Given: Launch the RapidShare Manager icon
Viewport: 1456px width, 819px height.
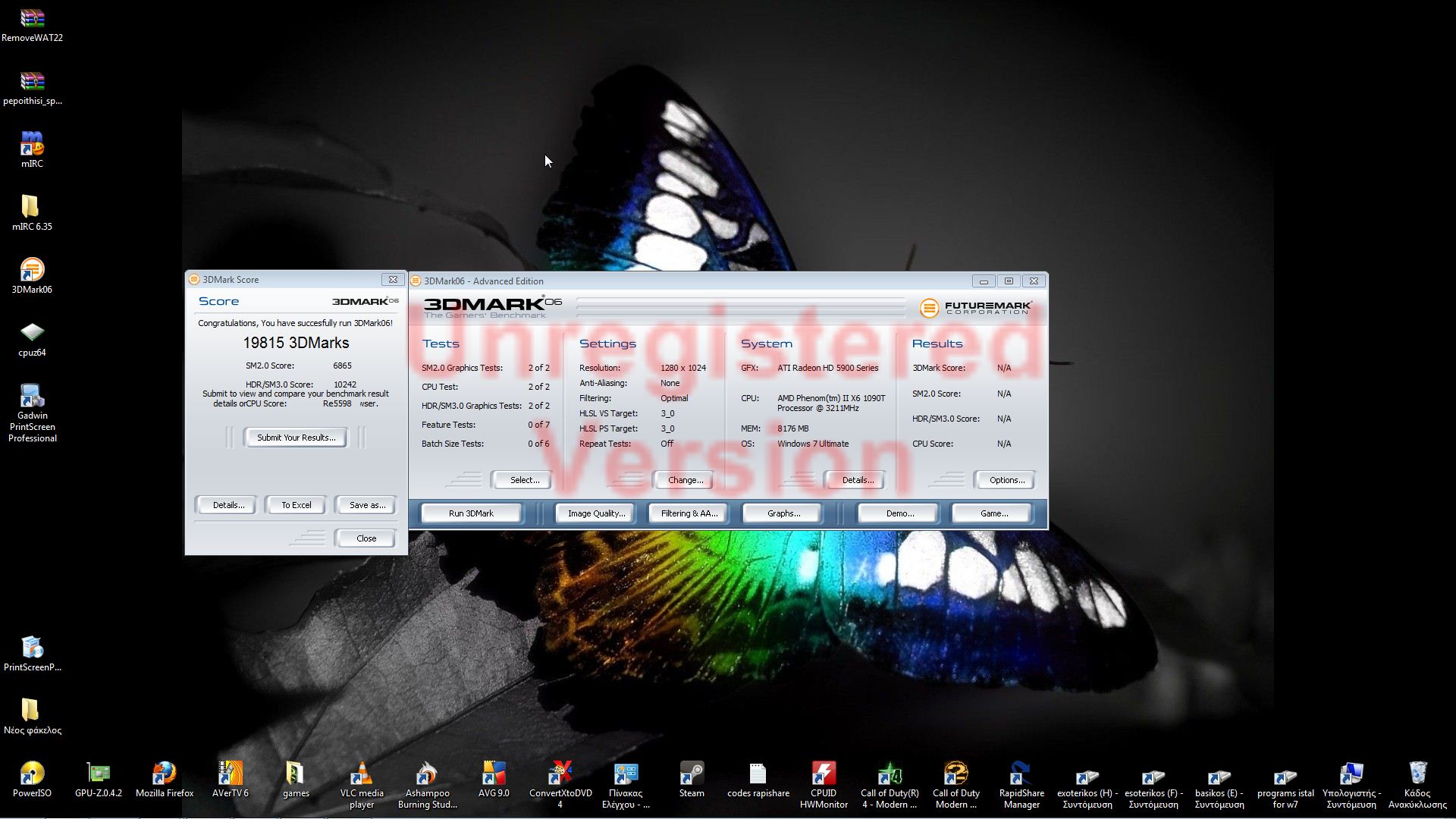Looking at the screenshot, I should click(1021, 773).
